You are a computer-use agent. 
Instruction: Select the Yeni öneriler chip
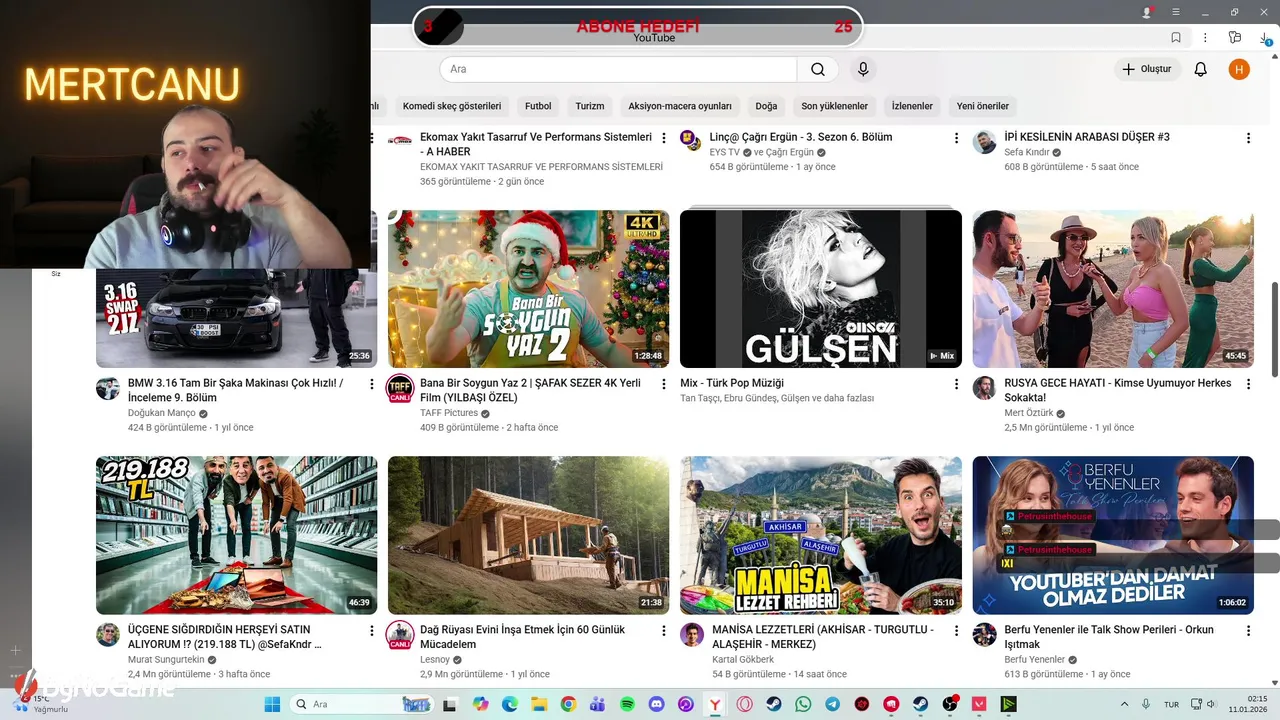coord(983,106)
